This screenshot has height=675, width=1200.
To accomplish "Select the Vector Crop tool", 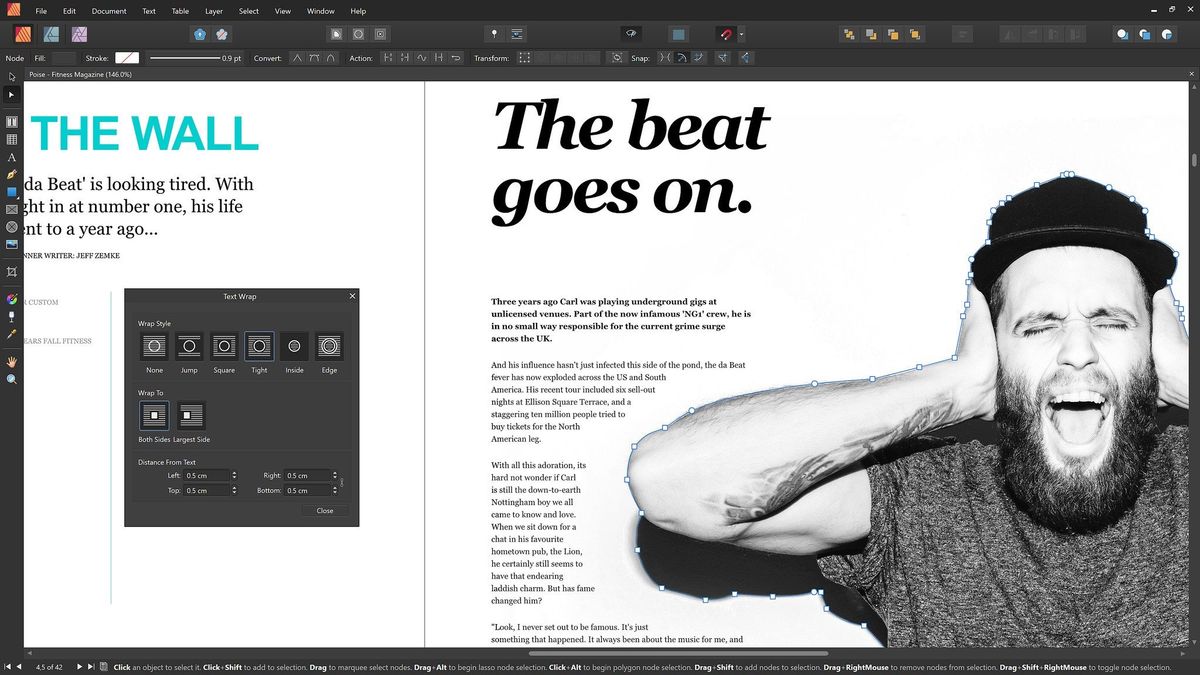I will [x=11, y=272].
